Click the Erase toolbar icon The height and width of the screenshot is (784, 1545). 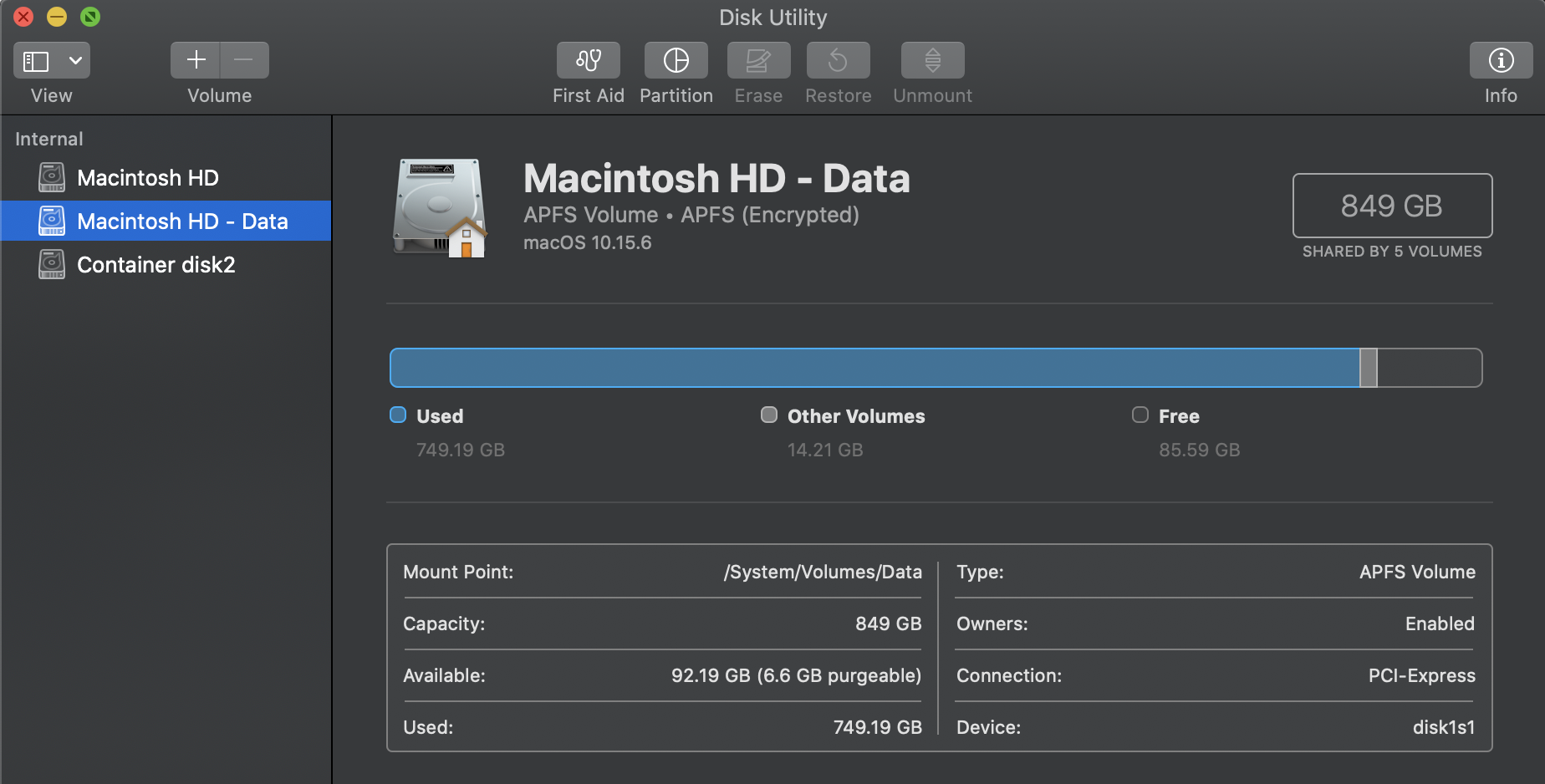point(758,60)
